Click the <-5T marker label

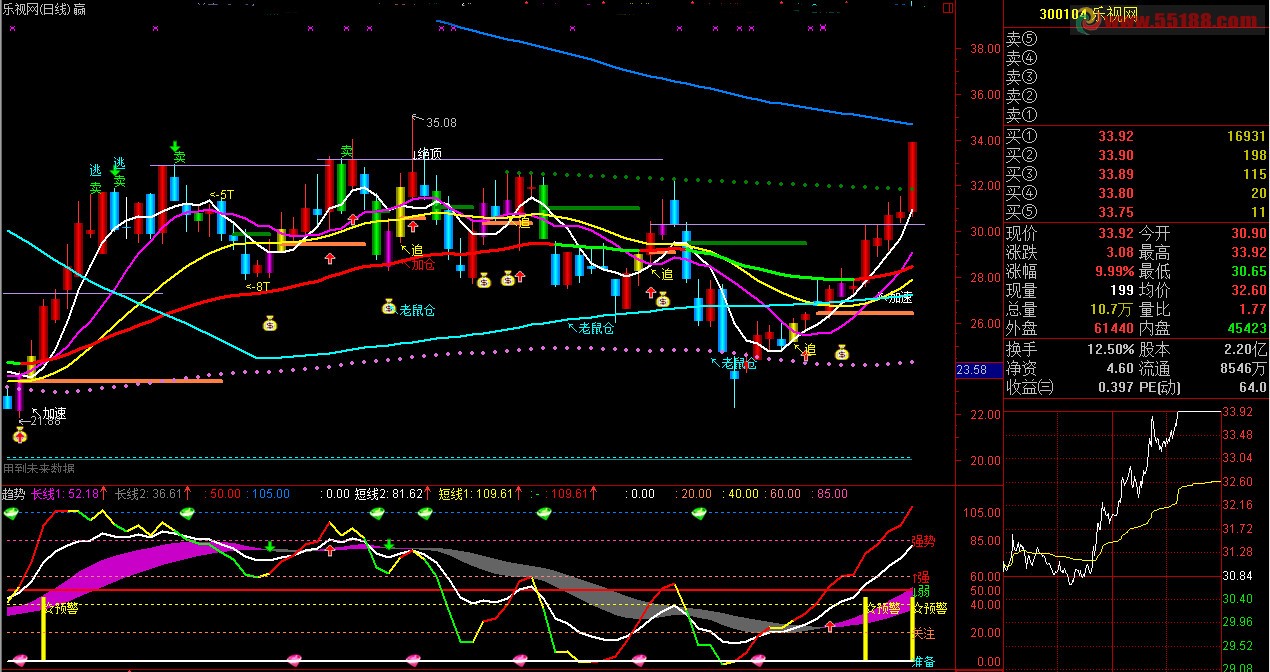point(221,195)
